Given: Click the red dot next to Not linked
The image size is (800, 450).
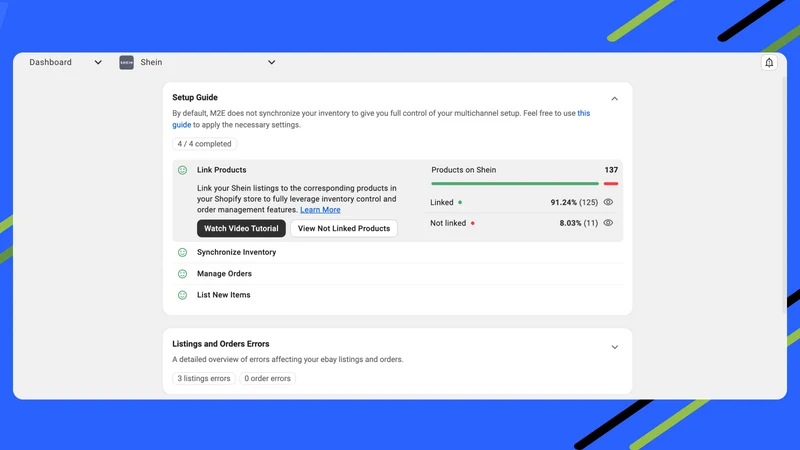Looking at the screenshot, I should tap(472, 223).
